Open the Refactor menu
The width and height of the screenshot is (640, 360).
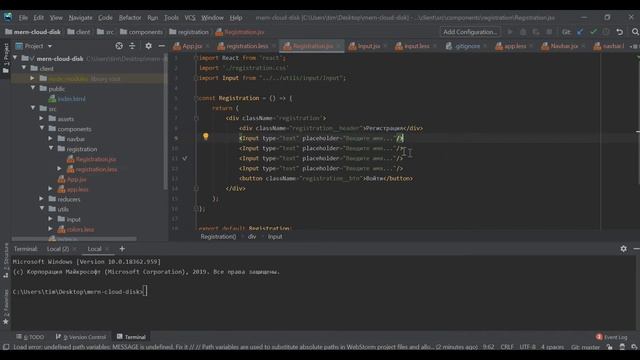(x=130, y=18)
